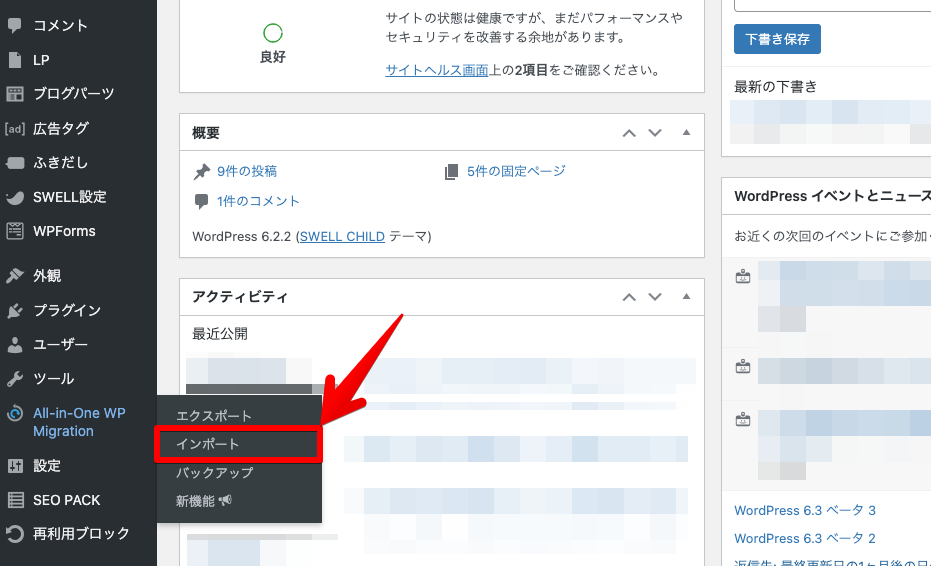Select 新機能 in the migration submenu
This screenshot has width=931, height=566.
(195, 501)
